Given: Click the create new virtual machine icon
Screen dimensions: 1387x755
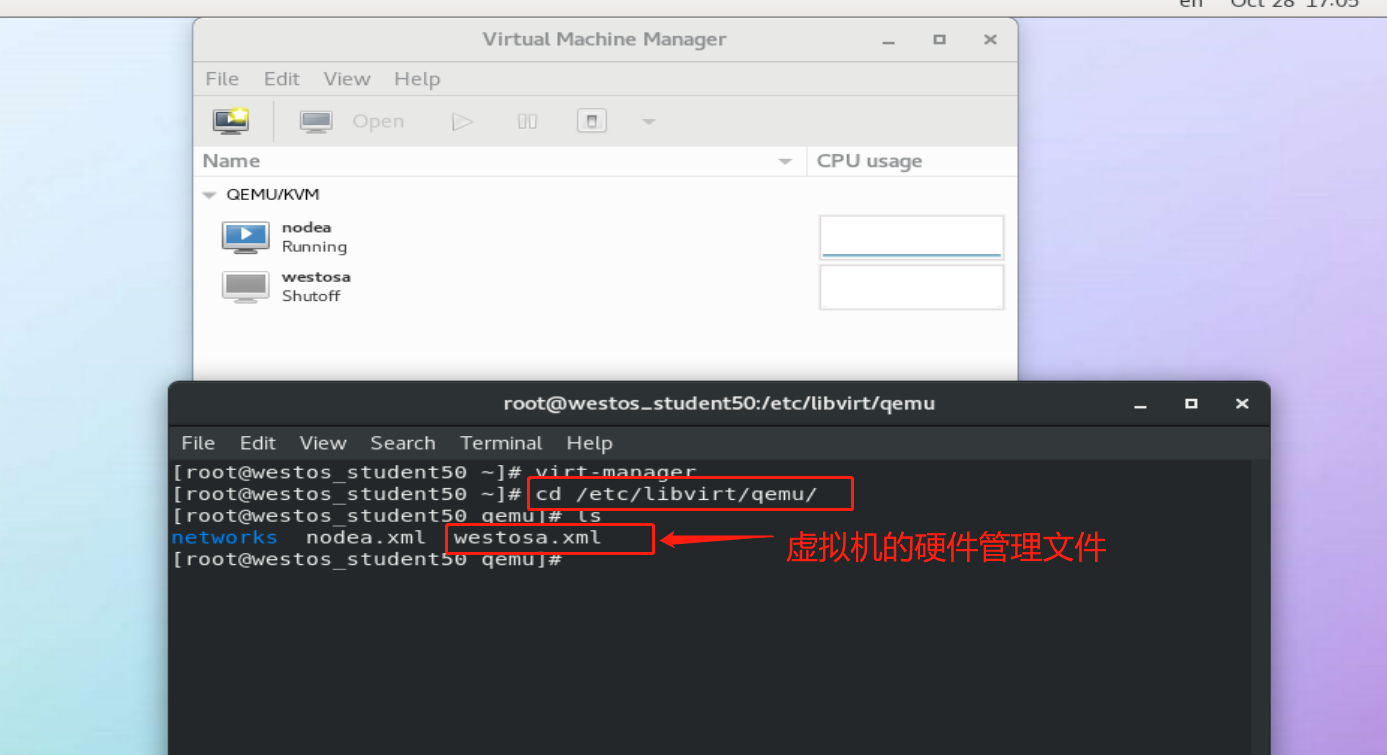Looking at the screenshot, I should [231, 121].
